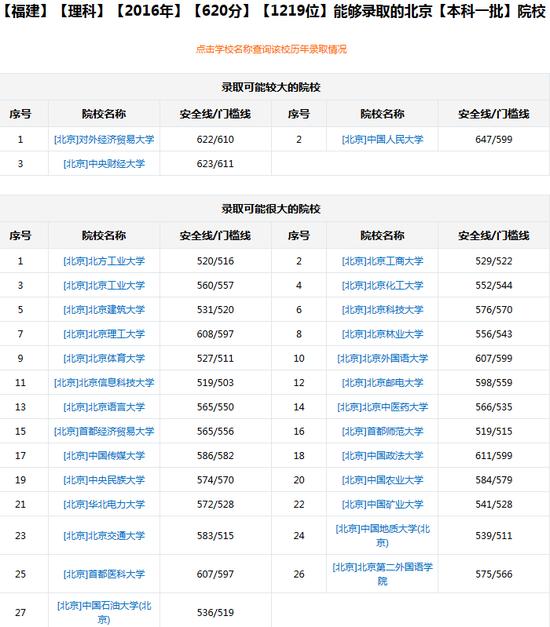Screen dimensions: 550x627
Task: Select the score value 539/511
Action: click(494, 535)
